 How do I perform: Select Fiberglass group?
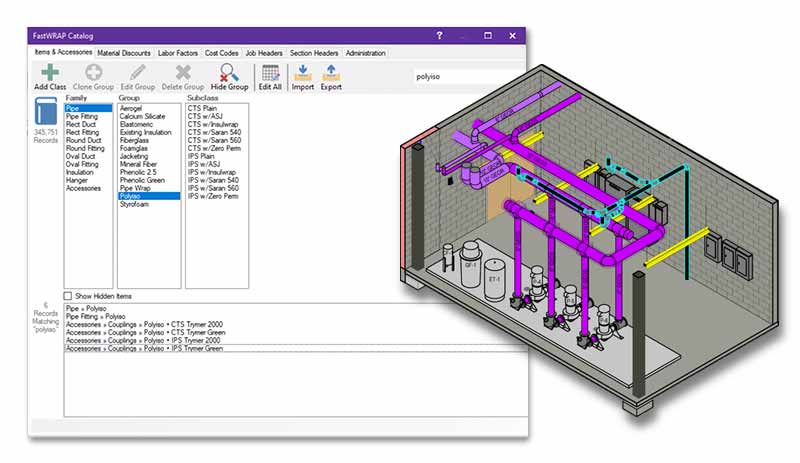[149, 140]
